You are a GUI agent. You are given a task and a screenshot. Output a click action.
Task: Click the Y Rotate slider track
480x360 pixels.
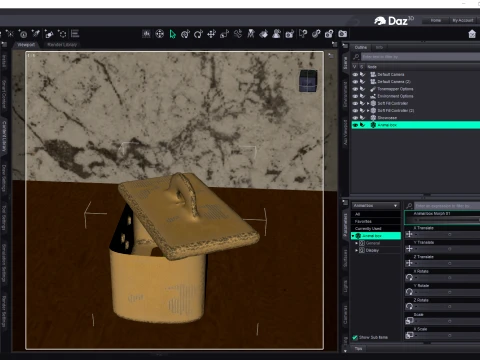tap(447, 292)
